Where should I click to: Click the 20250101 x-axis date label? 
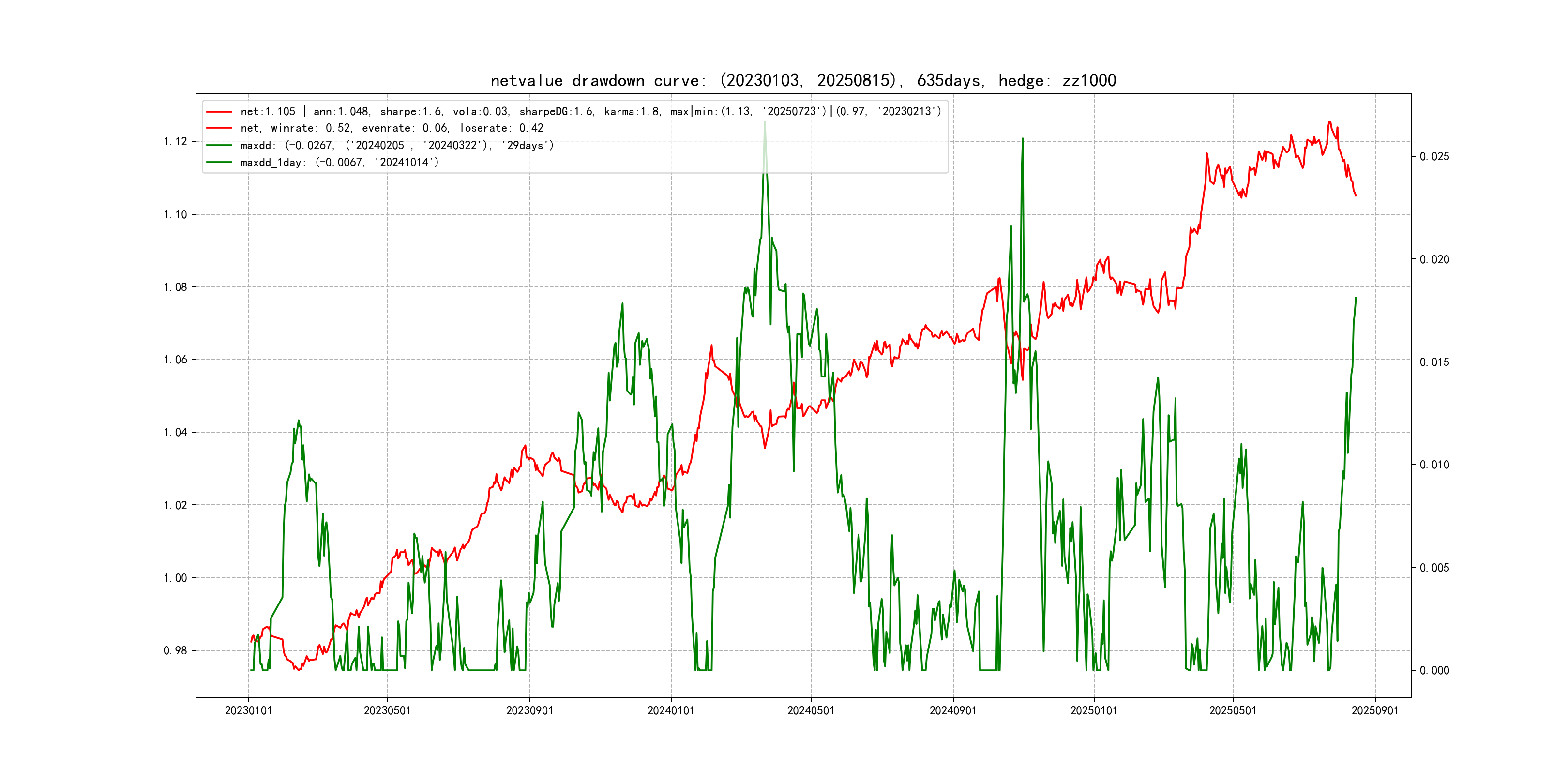(1094, 711)
